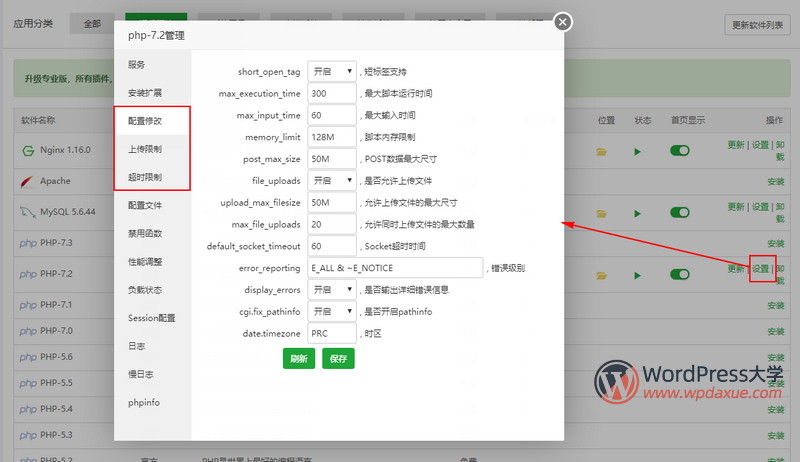
Task: Click the PHP-5.6 php logo icon
Action: [x=28, y=357]
